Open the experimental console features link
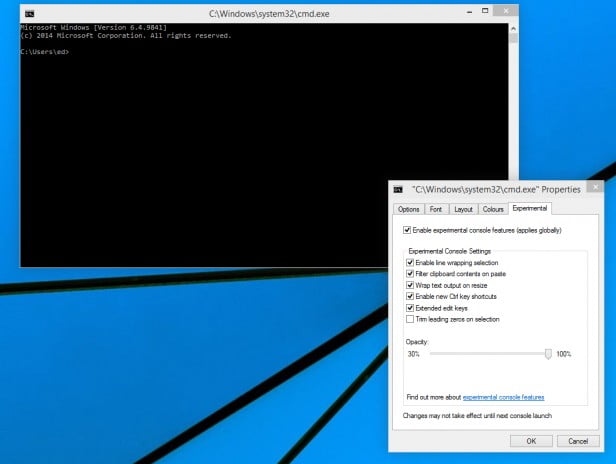 click(503, 397)
